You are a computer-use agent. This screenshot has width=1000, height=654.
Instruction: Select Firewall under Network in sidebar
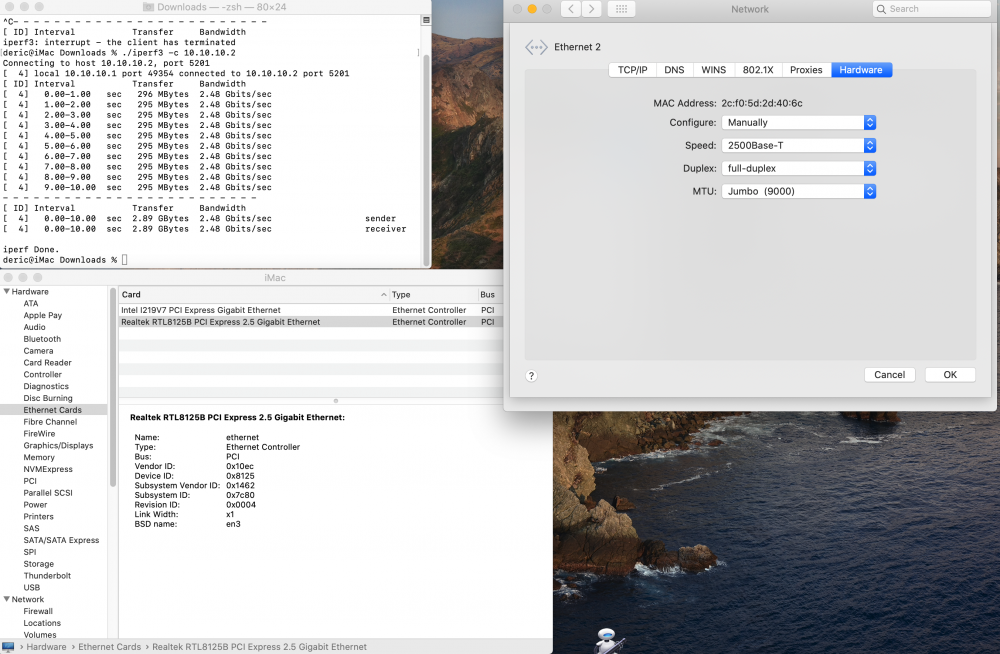click(38, 611)
